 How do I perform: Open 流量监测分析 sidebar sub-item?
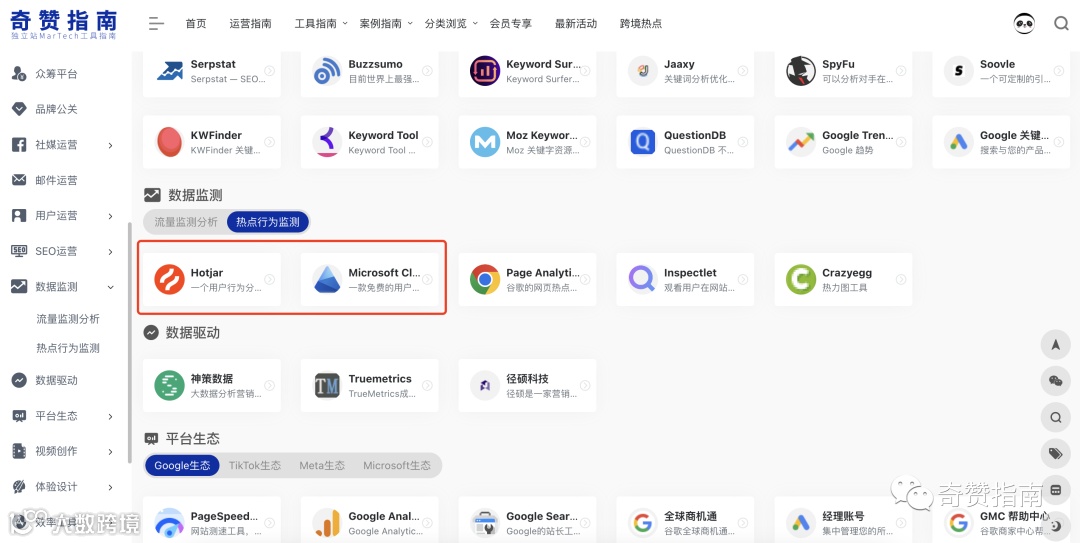(x=68, y=319)
